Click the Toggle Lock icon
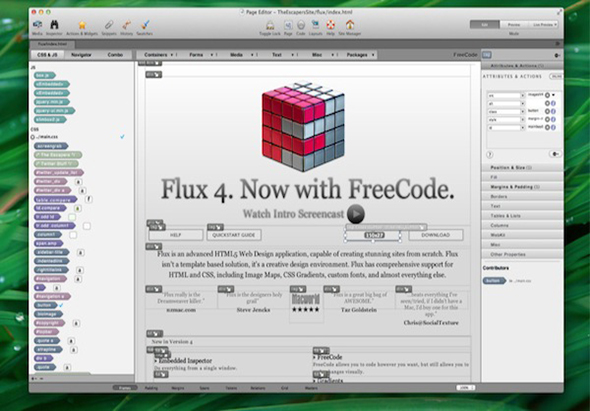 click(x=270, y=25)
